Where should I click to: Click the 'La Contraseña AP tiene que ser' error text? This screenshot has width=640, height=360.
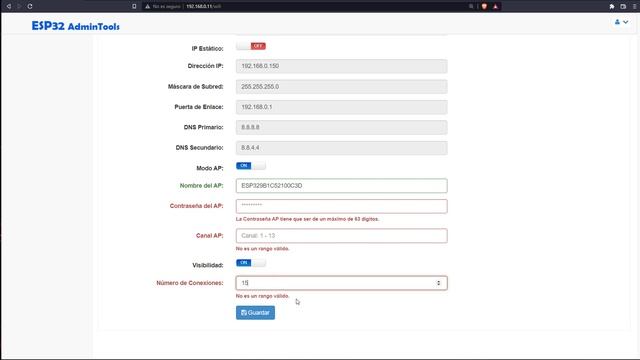coord(308,219)
